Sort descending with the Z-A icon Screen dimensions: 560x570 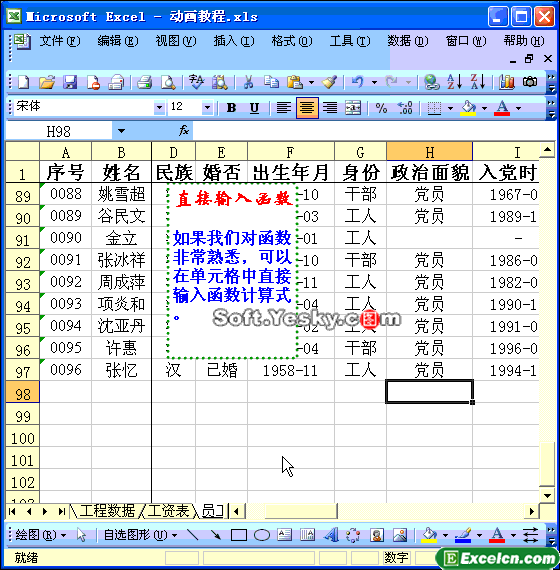click(x=478, y=82)
